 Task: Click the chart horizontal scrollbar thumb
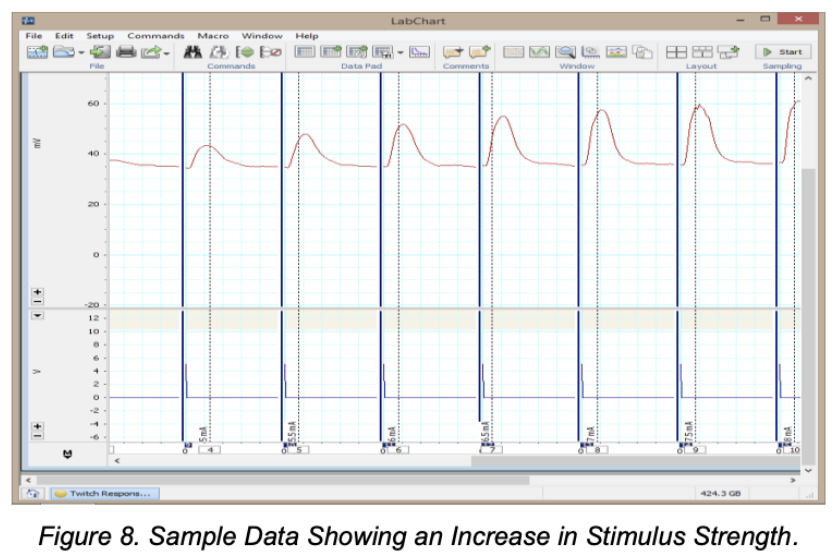(636, 461)
